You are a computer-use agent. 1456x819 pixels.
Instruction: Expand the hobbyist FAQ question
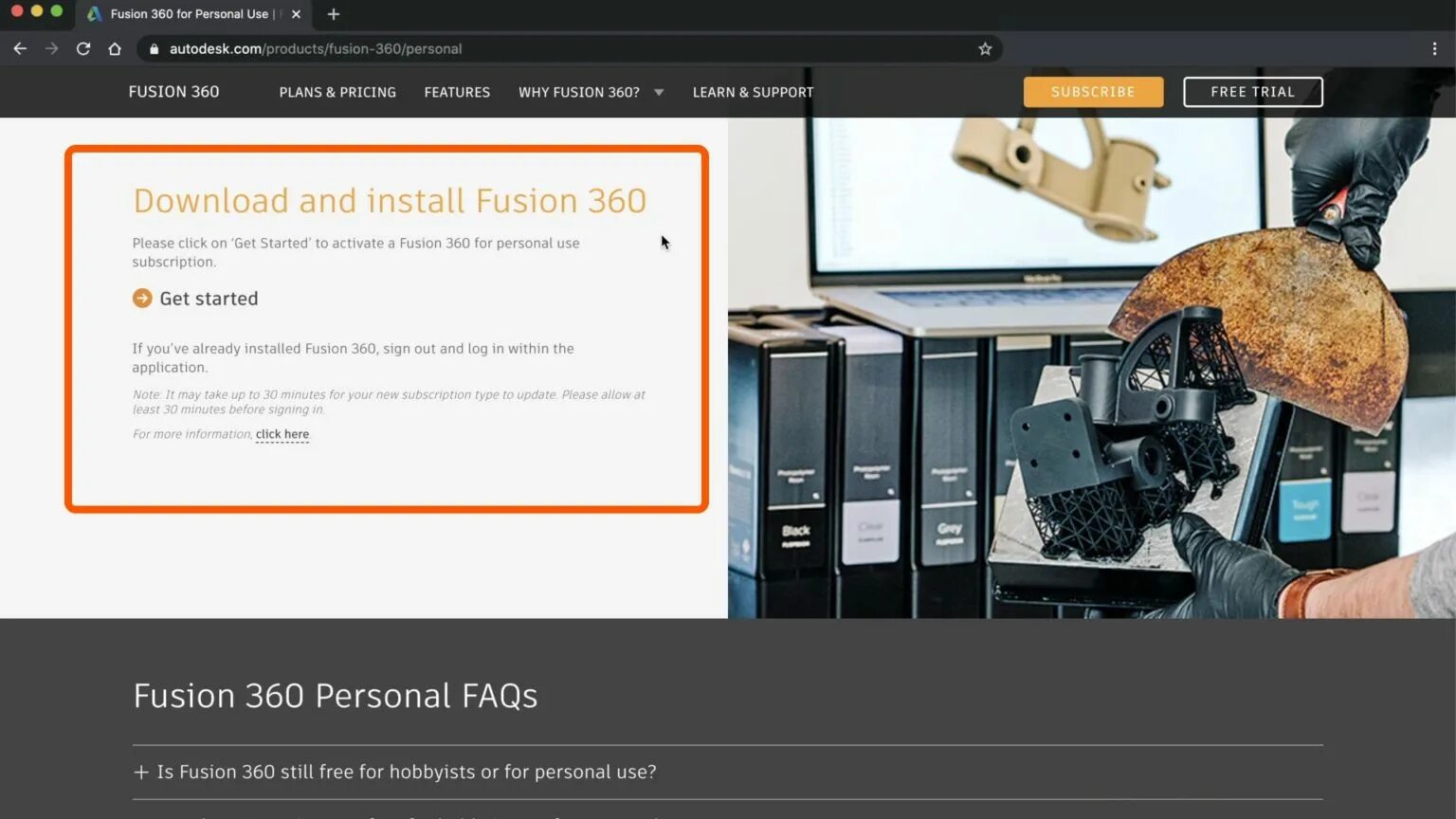click(139, 772)
